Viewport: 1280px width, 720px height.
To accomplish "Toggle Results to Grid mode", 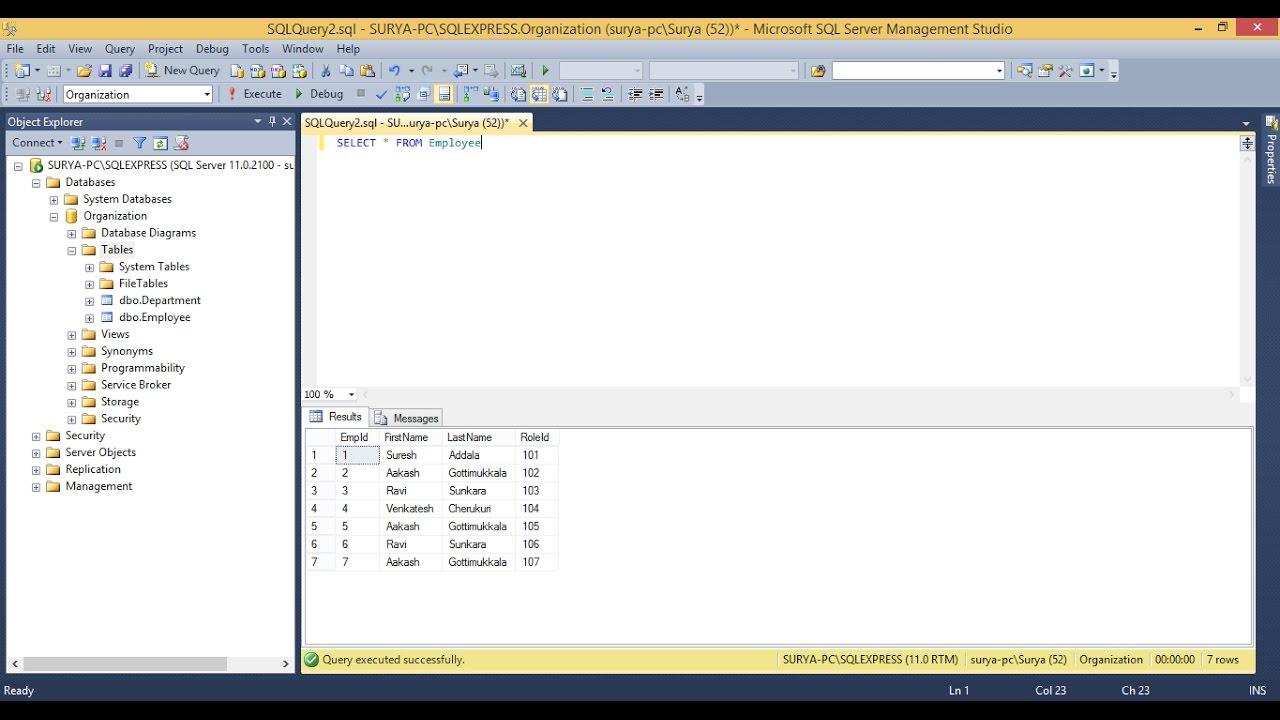I will [x=539, y=94].
